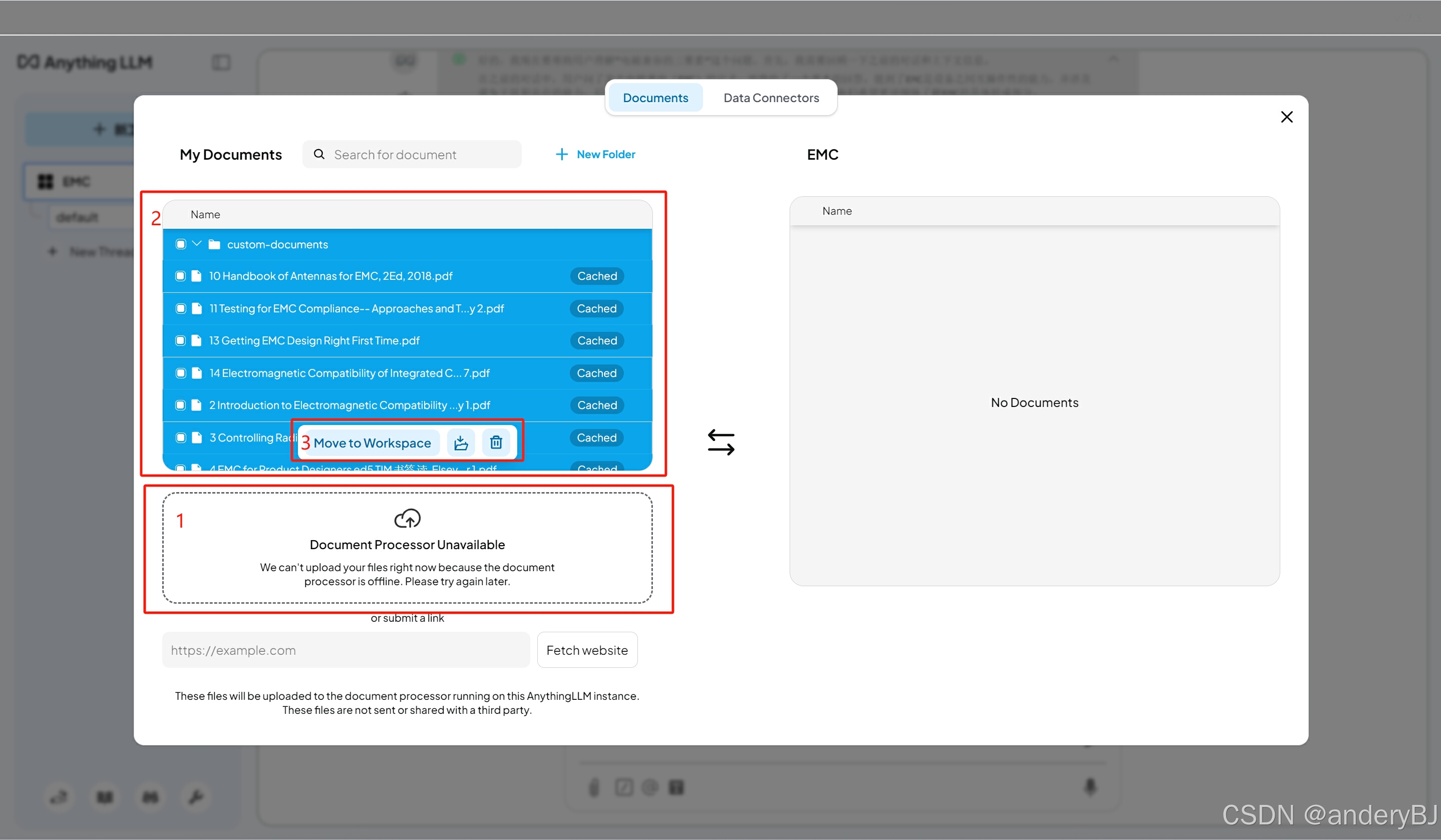1441x840 pixels.
Task: Click the plus icon next to New Folder
Action: 562,154
